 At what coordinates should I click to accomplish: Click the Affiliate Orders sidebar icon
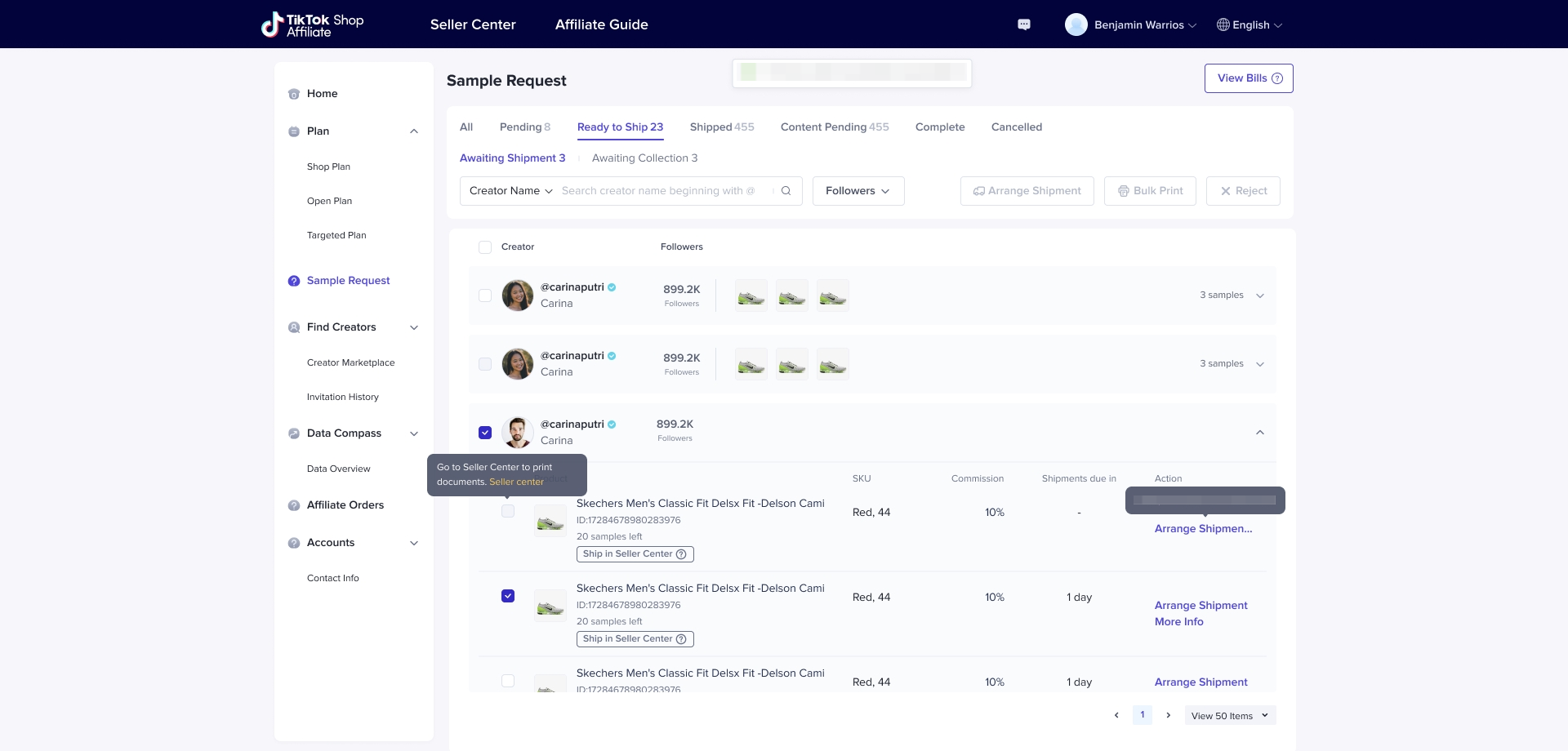pos(294,505)
